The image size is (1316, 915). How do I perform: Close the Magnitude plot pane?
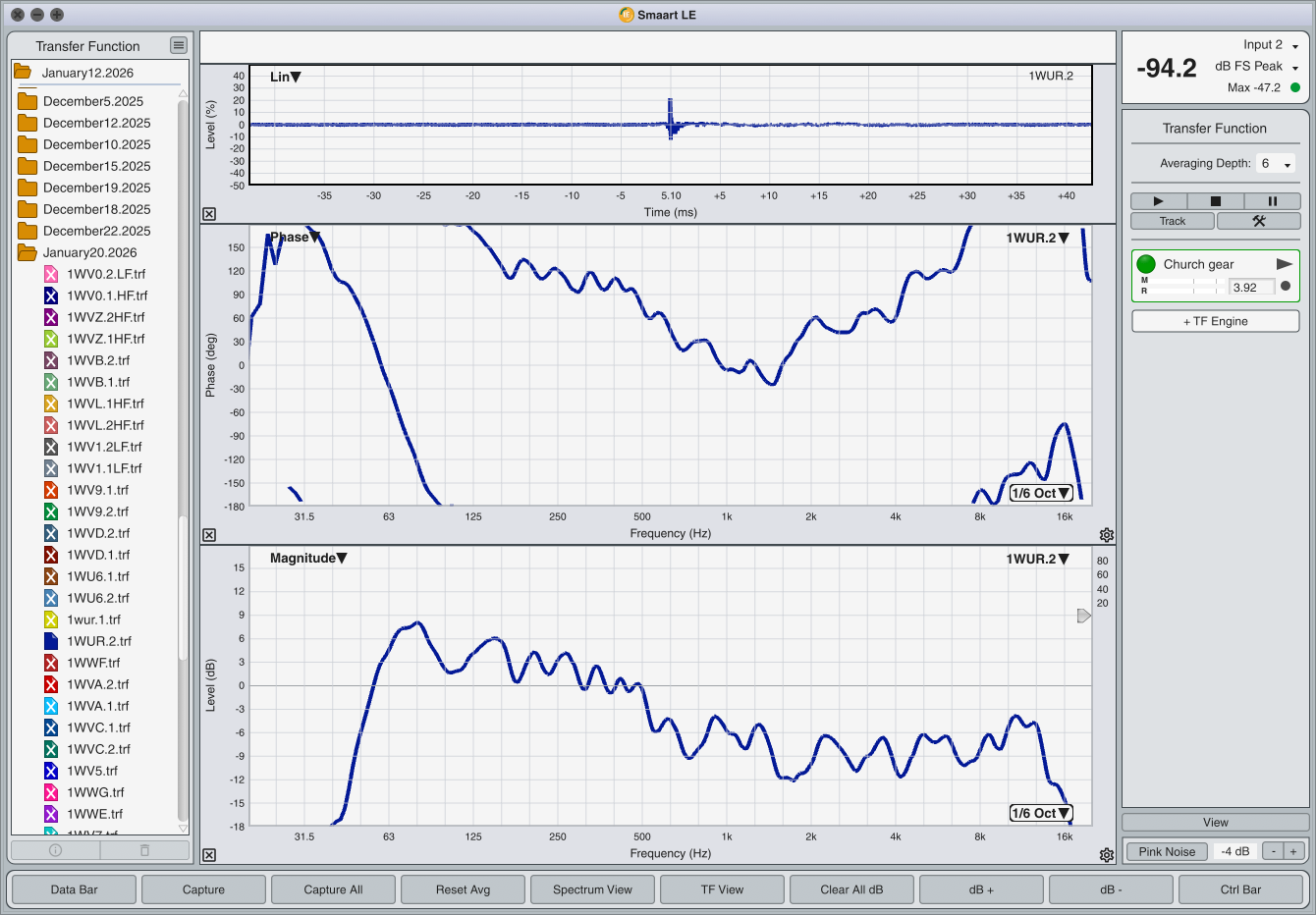click(209, 855)
